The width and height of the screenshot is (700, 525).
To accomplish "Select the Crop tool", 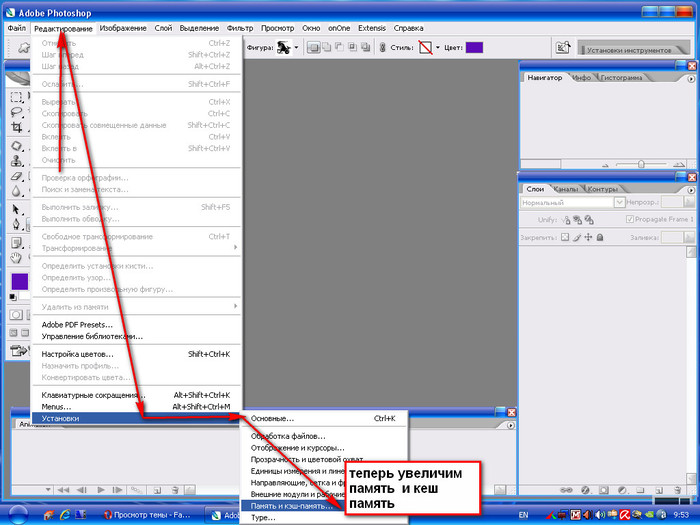I will [17, 127].
